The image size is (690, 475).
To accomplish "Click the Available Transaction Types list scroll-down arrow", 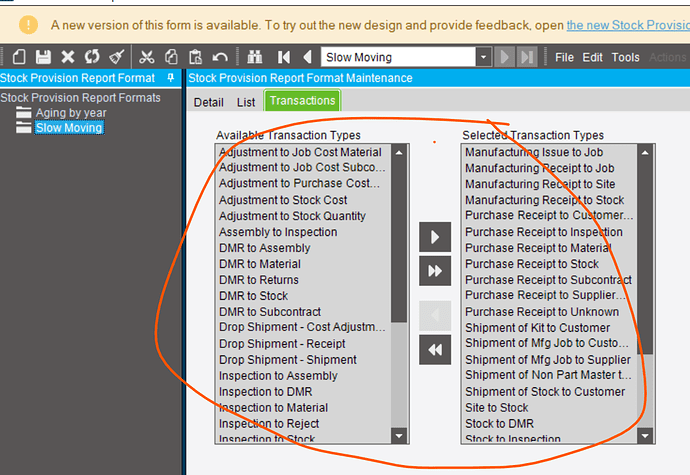I will (x=399, y=436).
